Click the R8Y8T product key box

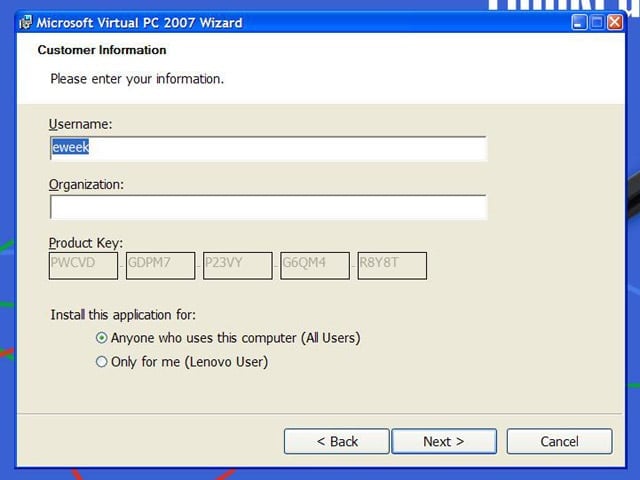pyautogui.click(x=392, y=265)
